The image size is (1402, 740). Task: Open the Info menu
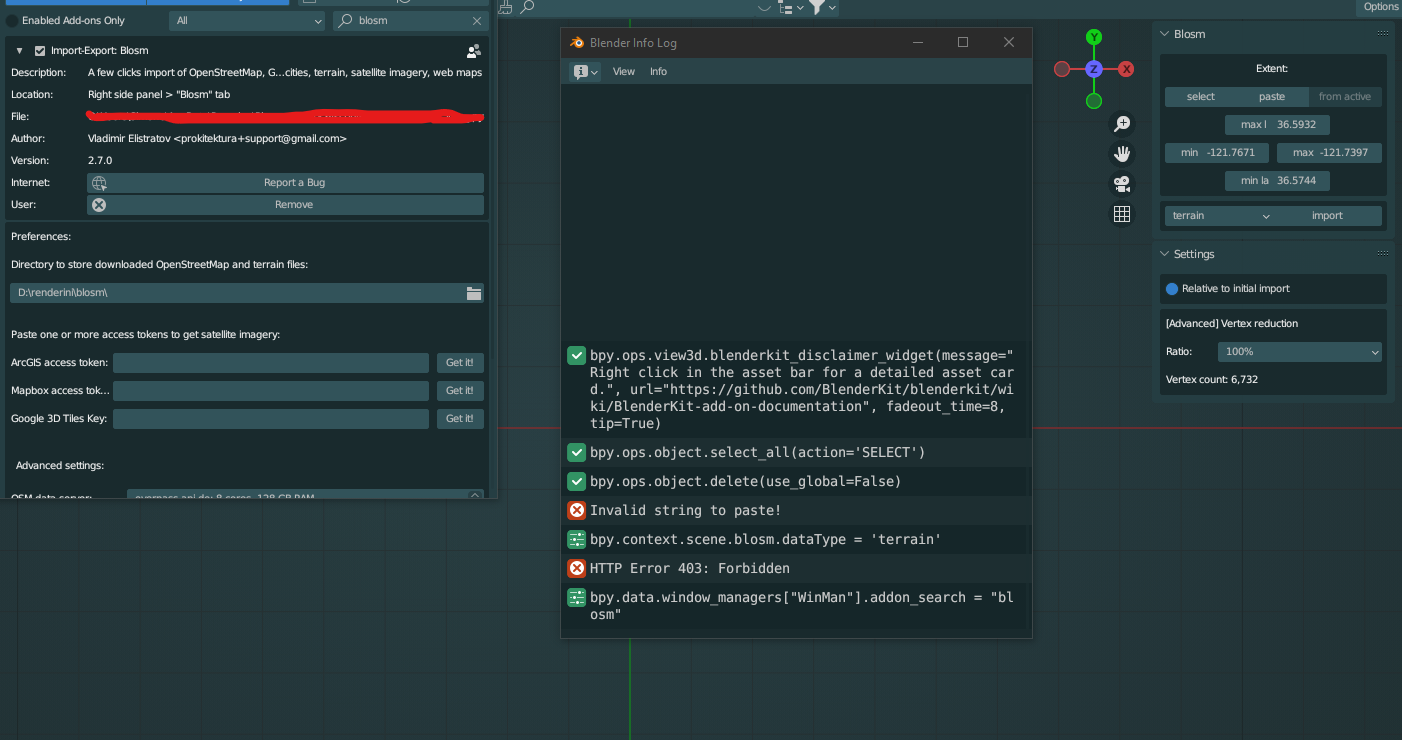click(x=658, y=71)
